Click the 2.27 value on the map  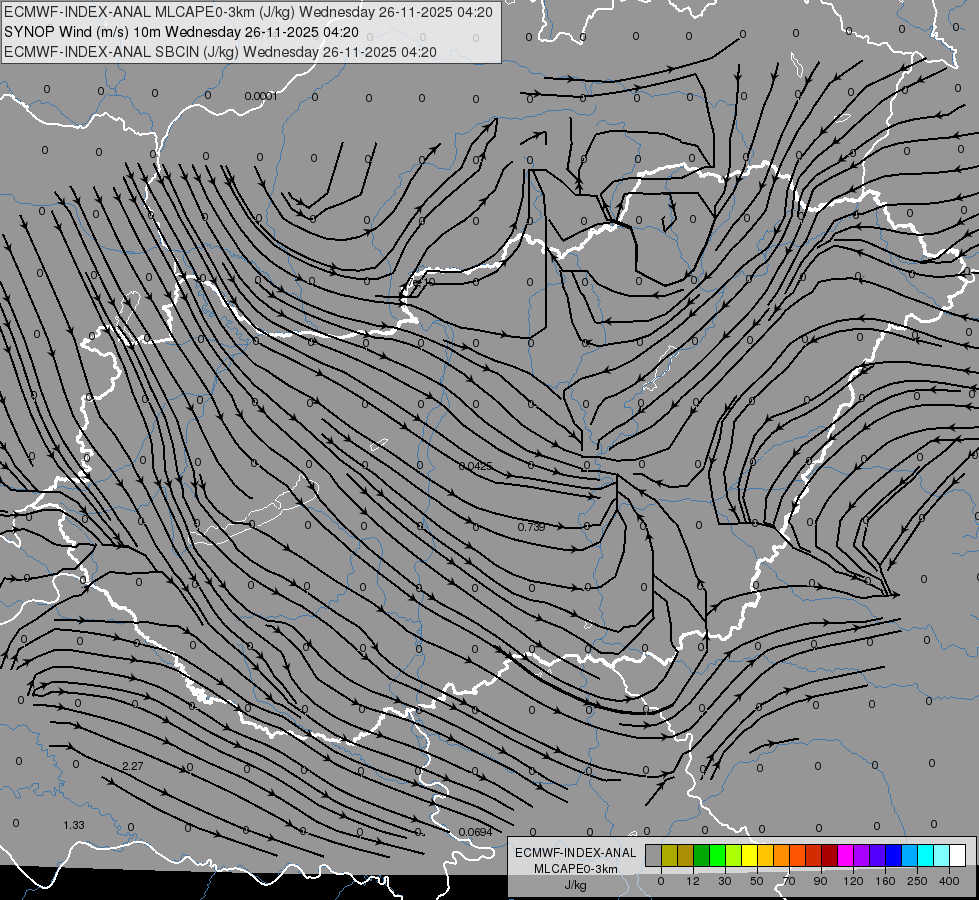point(132,766)
